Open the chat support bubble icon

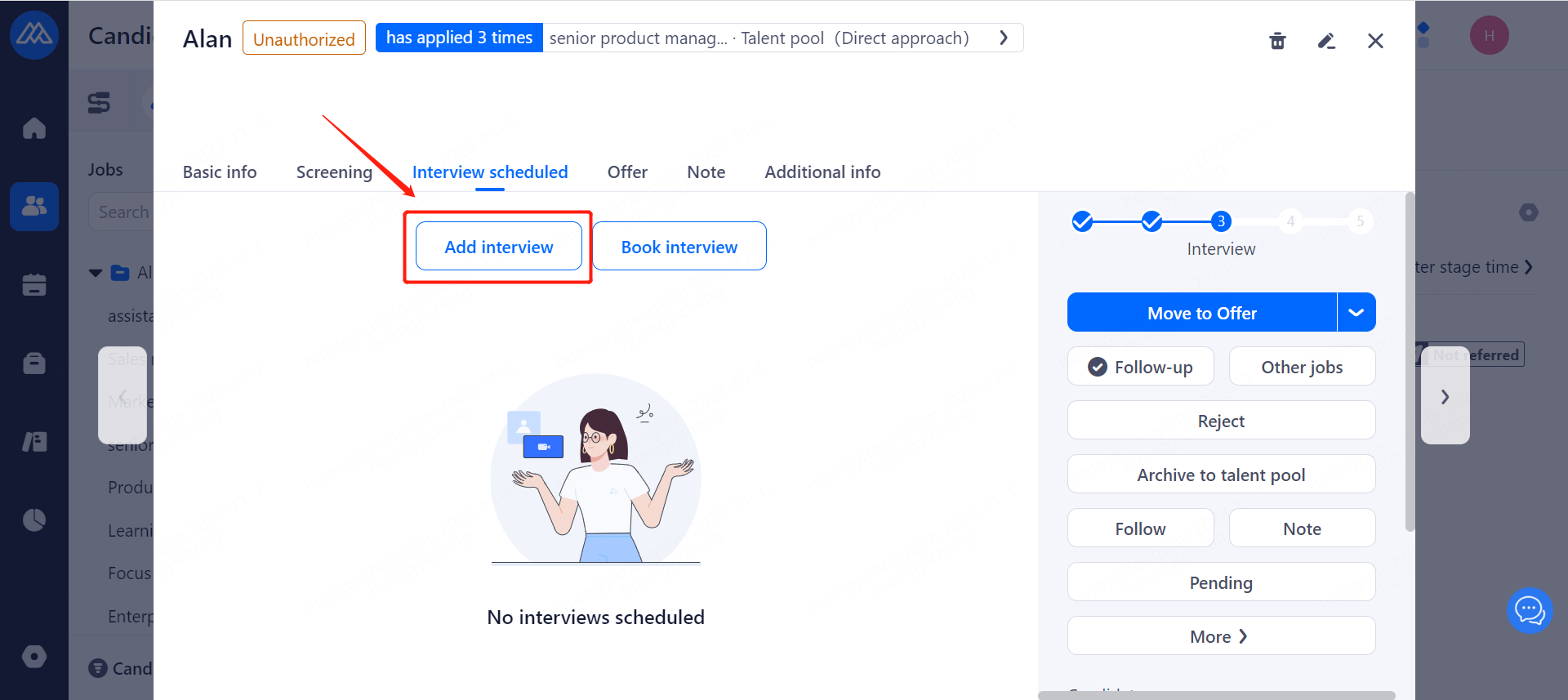tap(1530, 610)
